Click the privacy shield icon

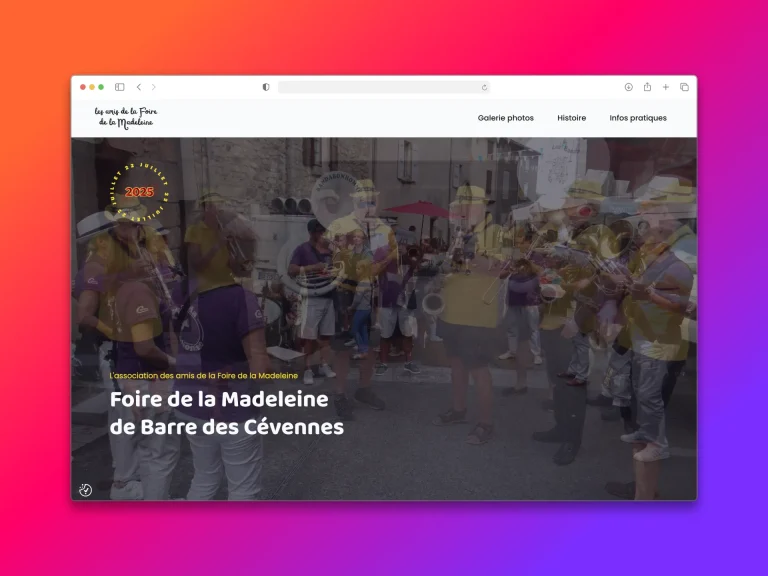point(266,87)
